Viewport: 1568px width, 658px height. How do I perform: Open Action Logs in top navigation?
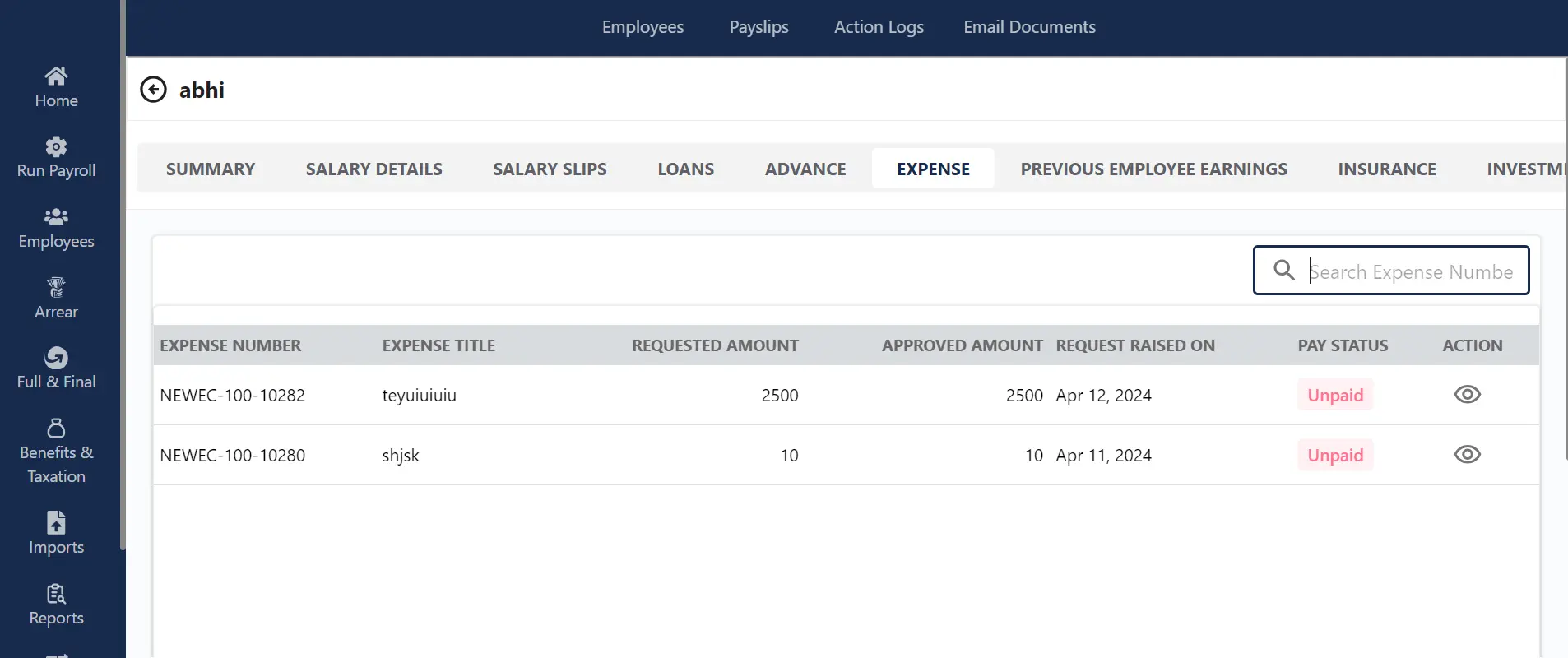click(879, 27)
